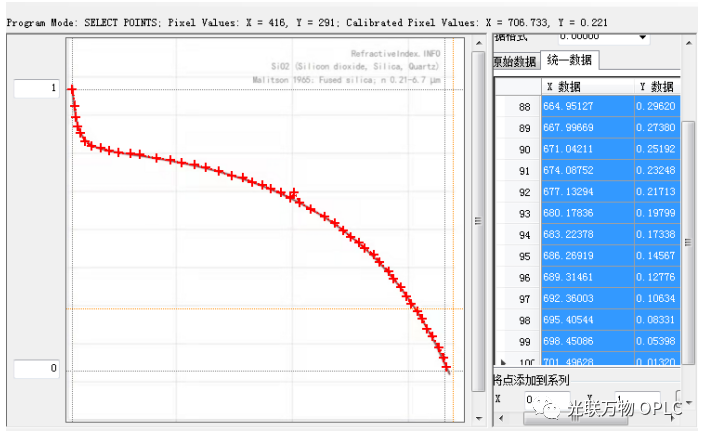This screenshot has height=440, width=705.
Task: Click the X 数据 column header
Action: 587,87
